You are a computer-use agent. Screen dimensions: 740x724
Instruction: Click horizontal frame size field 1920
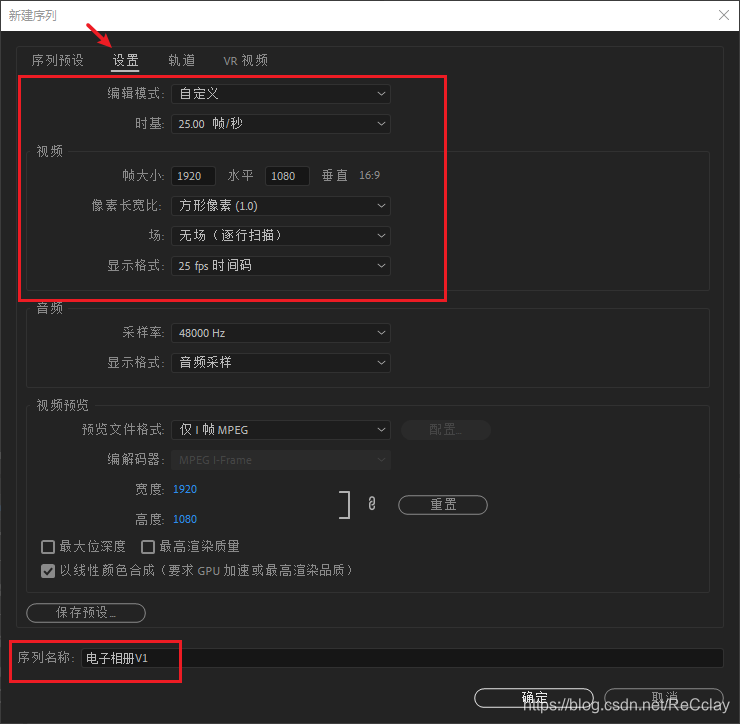(x=193, y=176)
